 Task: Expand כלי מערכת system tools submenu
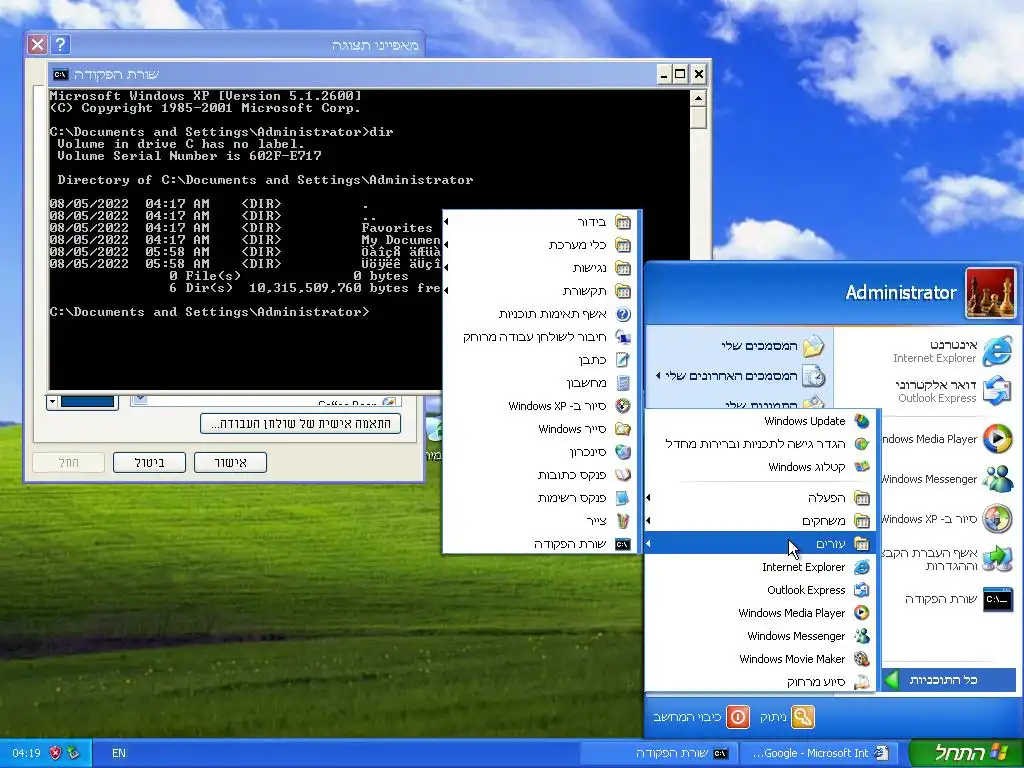click(x=541, y=245)
